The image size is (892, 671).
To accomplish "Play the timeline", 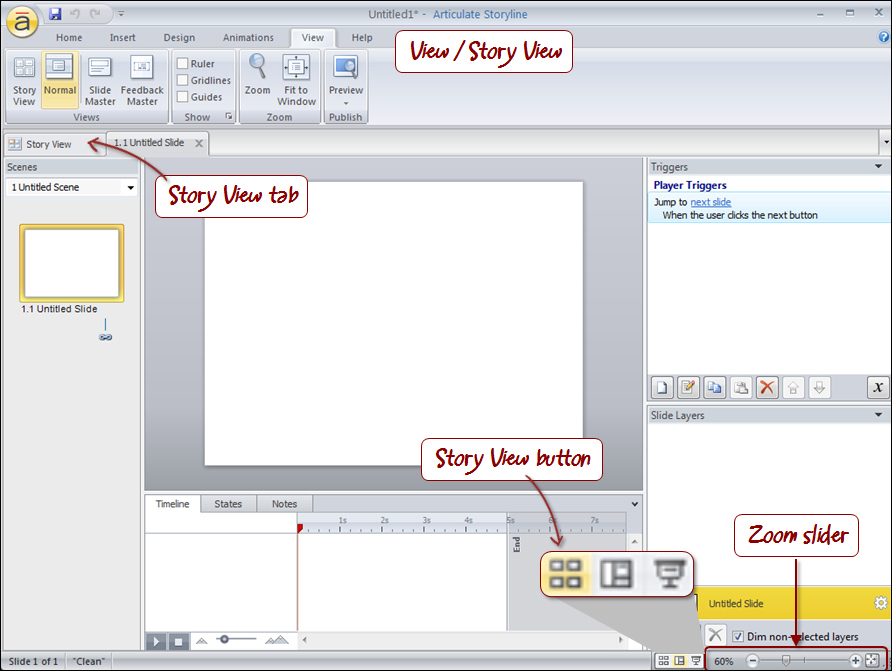I will click(156, 641).
